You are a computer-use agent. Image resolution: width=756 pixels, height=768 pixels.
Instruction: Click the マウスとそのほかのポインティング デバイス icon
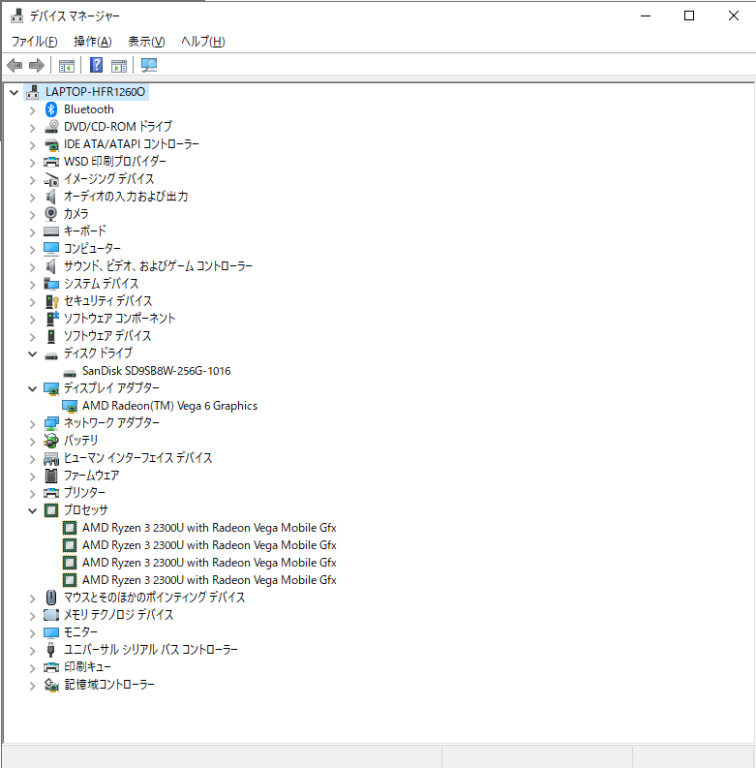click(51, 598)
